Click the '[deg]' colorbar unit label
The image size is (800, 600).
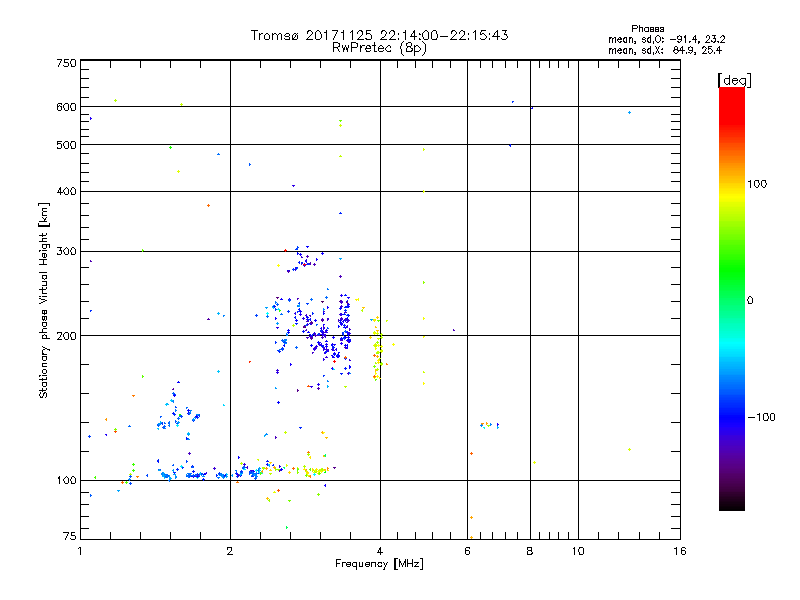click(x=734, y=80)
